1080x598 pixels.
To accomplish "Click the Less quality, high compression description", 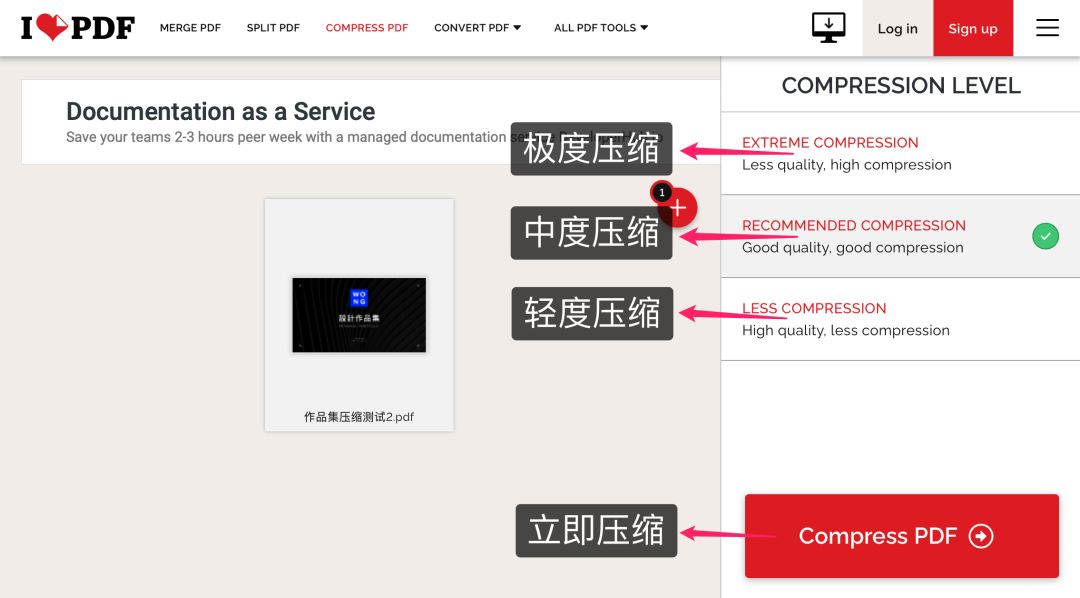I will tap(847, 165).
